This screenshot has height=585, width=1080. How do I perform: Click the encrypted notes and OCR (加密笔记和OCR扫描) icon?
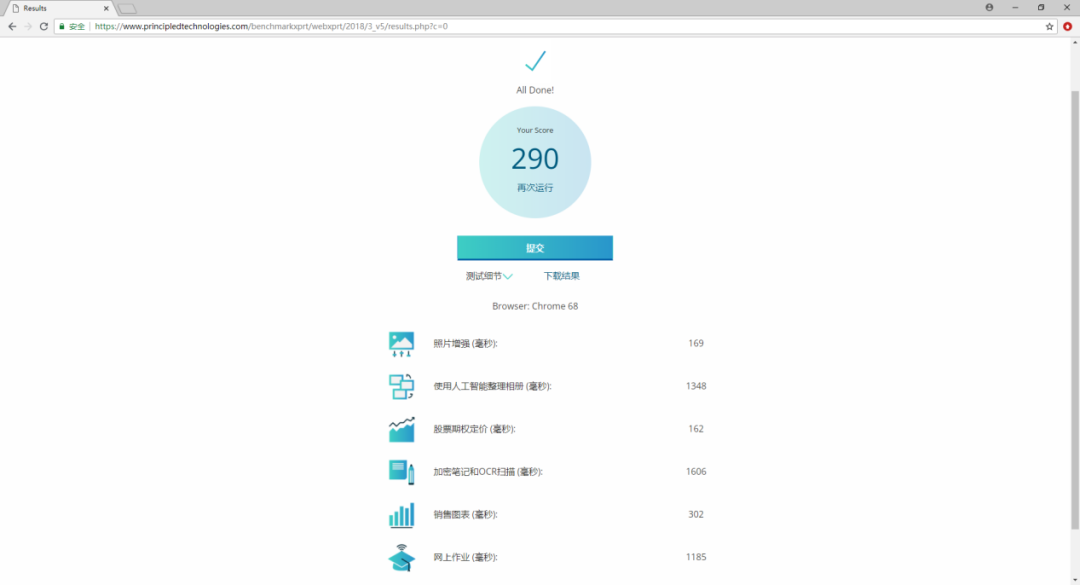click(402, 472)
